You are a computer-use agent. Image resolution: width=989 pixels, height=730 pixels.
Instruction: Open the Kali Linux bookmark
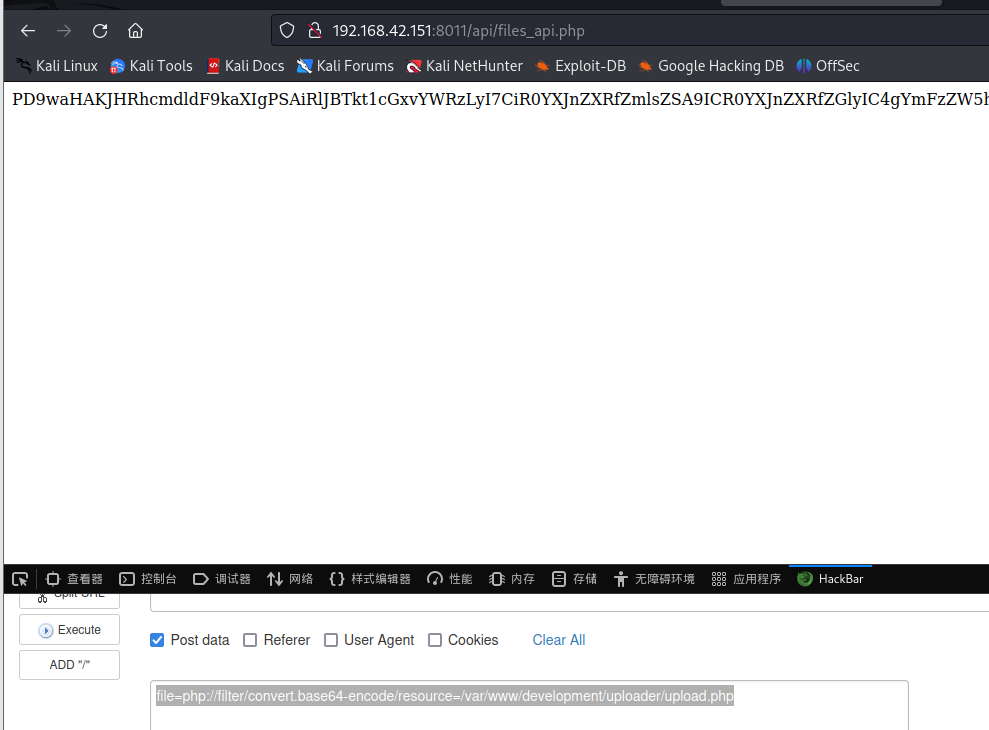tap(57, 66)
